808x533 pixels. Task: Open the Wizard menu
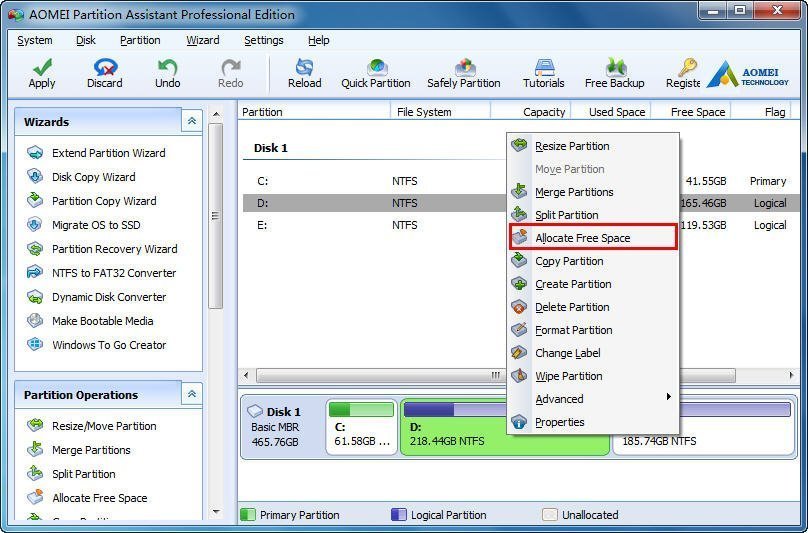tap(203, 40)
